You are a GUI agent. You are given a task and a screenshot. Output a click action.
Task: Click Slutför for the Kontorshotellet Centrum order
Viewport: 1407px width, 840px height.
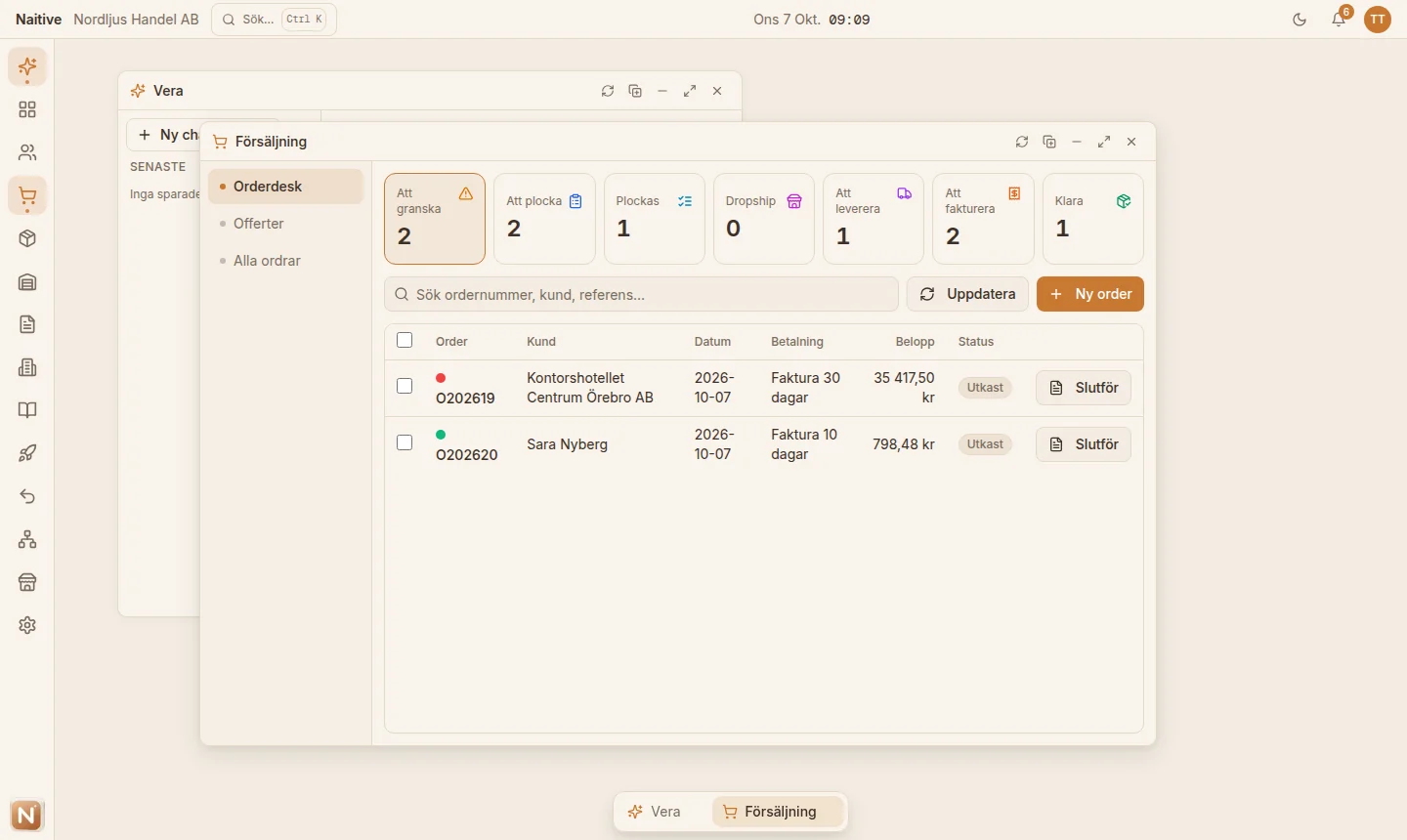[1084, 388]
